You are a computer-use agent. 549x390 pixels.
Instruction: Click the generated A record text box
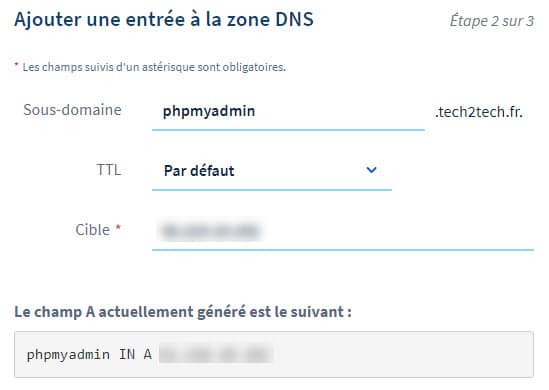[x=274, y=354]
